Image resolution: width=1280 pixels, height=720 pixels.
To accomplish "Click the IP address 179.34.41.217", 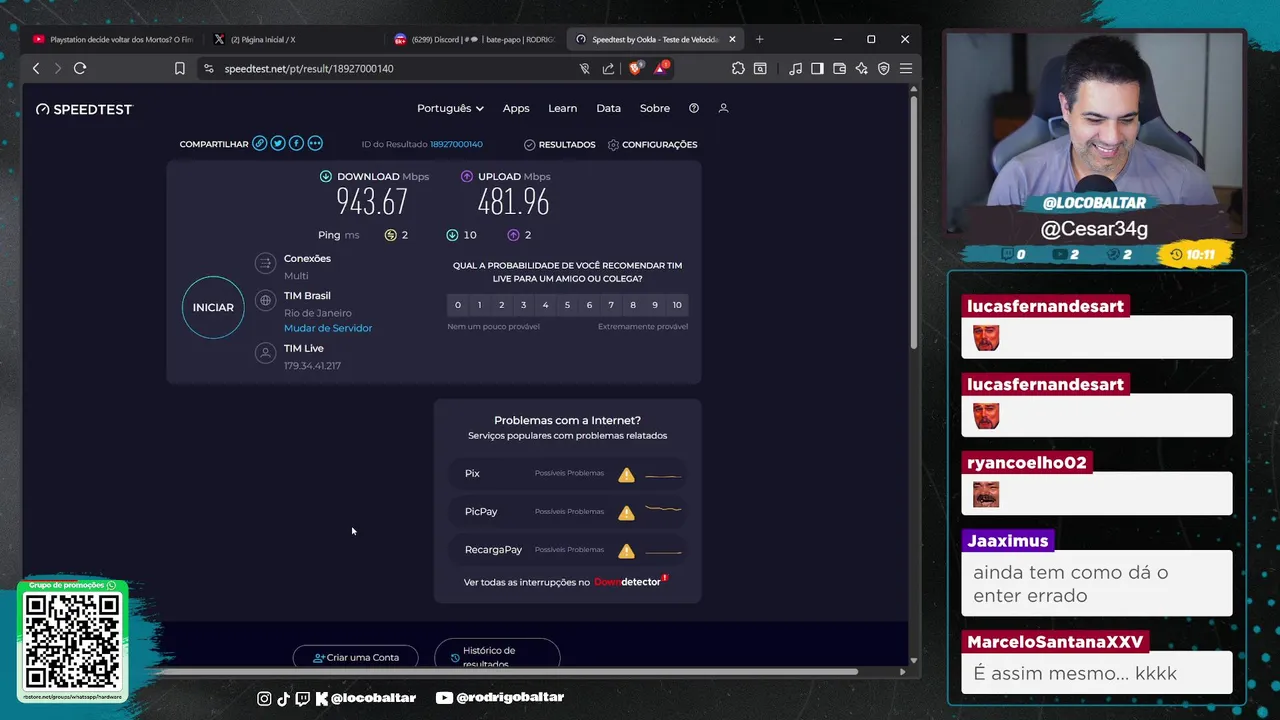I will click(312, 366).
